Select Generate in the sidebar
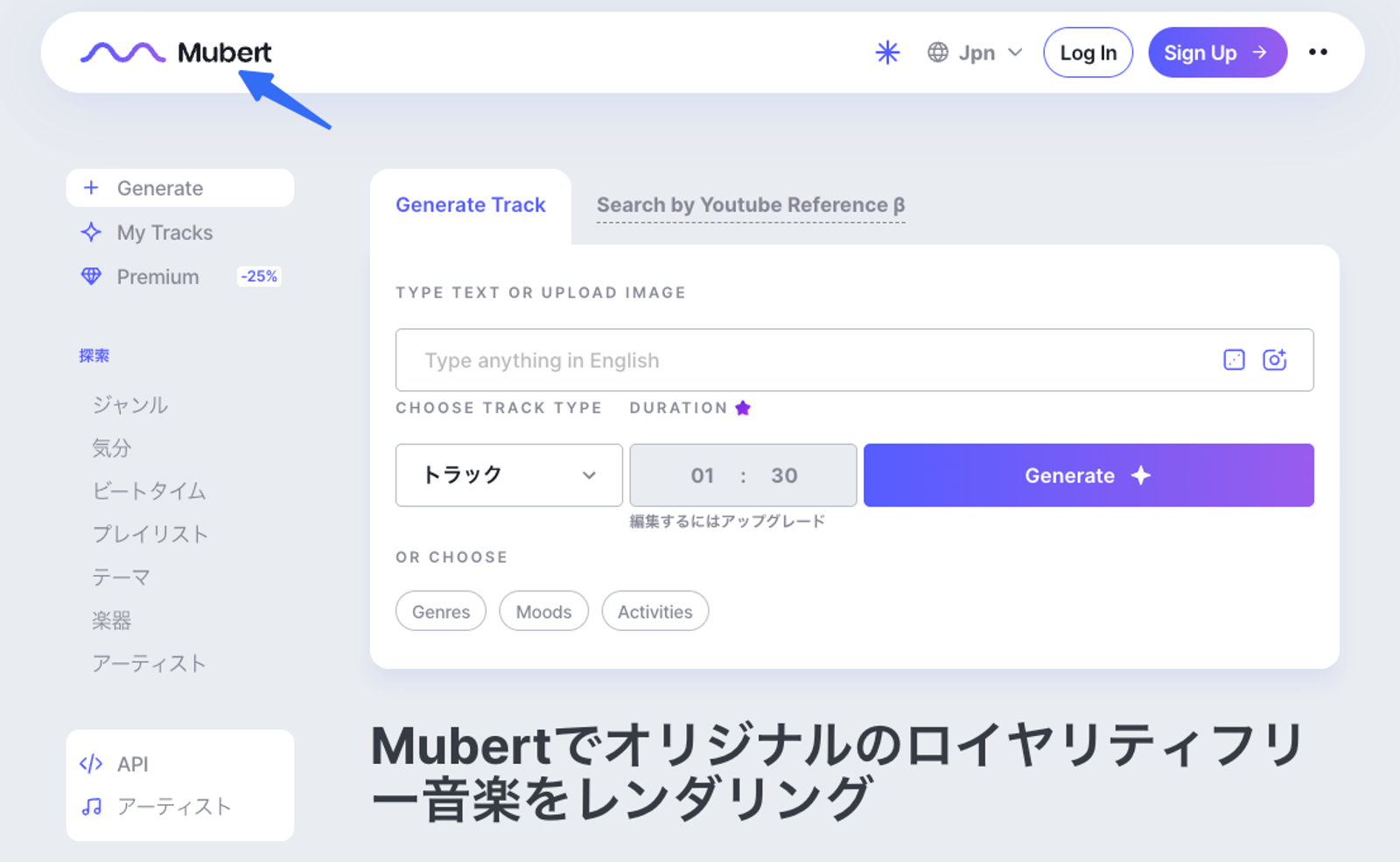The height and width of the screenshot is (862, 1400). [180, 188]
